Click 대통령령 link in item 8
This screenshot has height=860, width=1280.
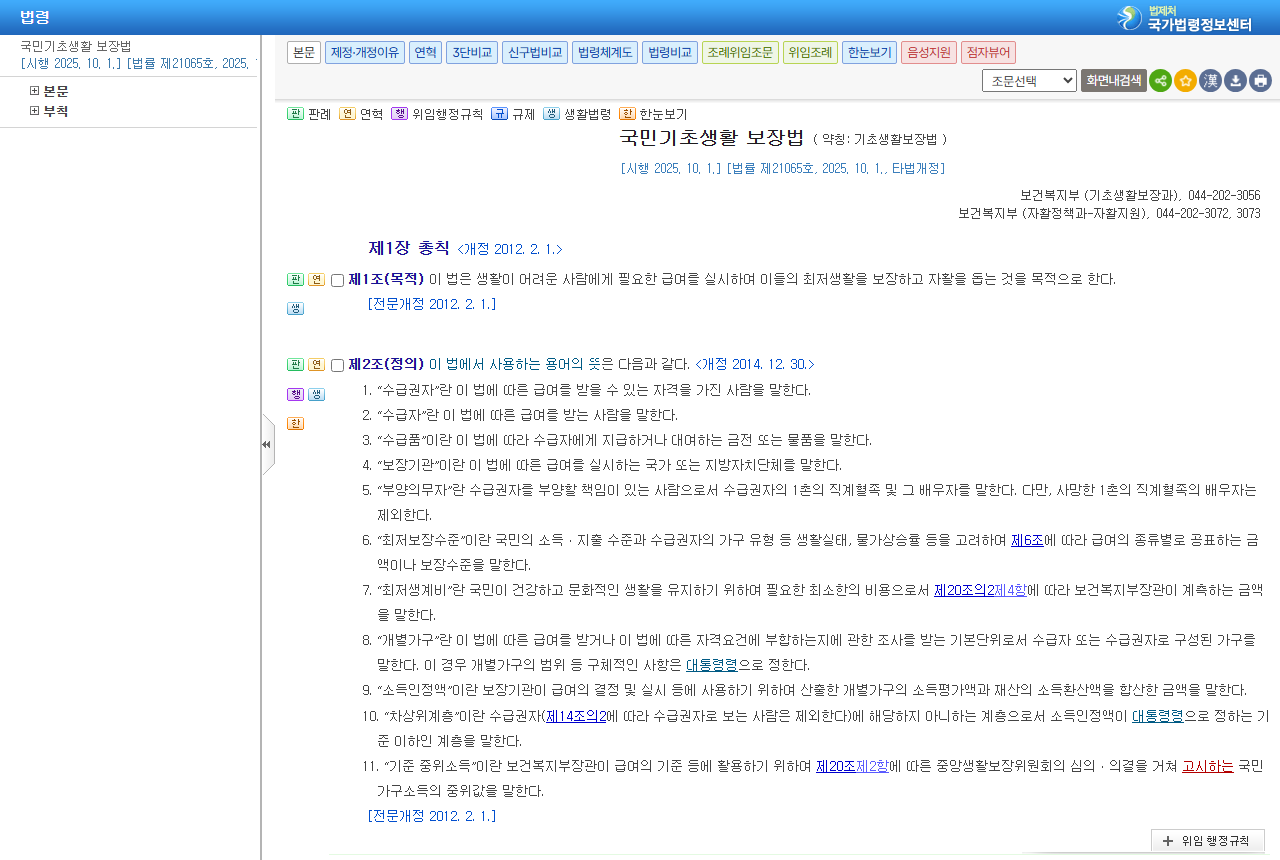[x=711, y=665]
